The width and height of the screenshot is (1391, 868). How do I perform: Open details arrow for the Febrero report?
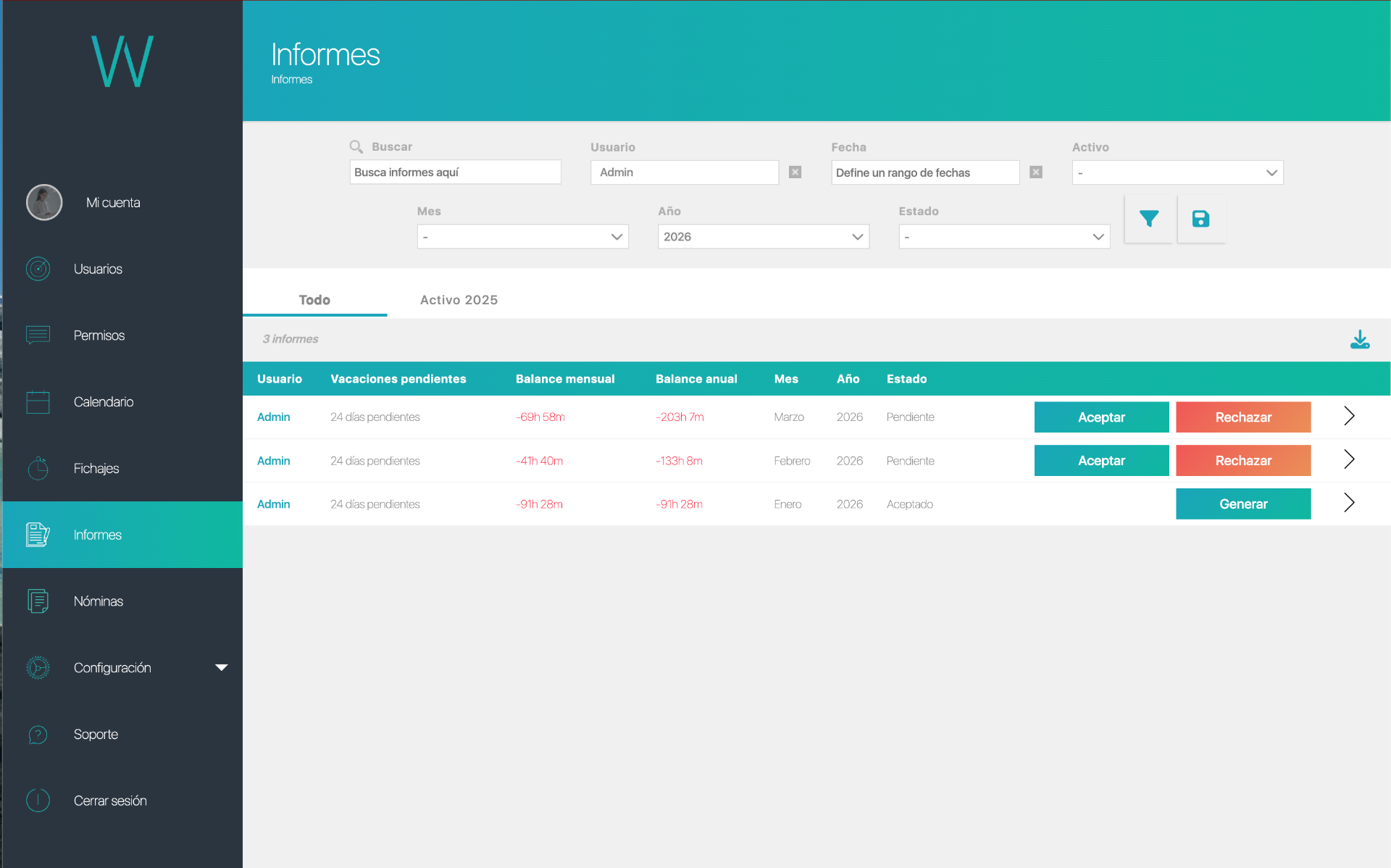1349,459
